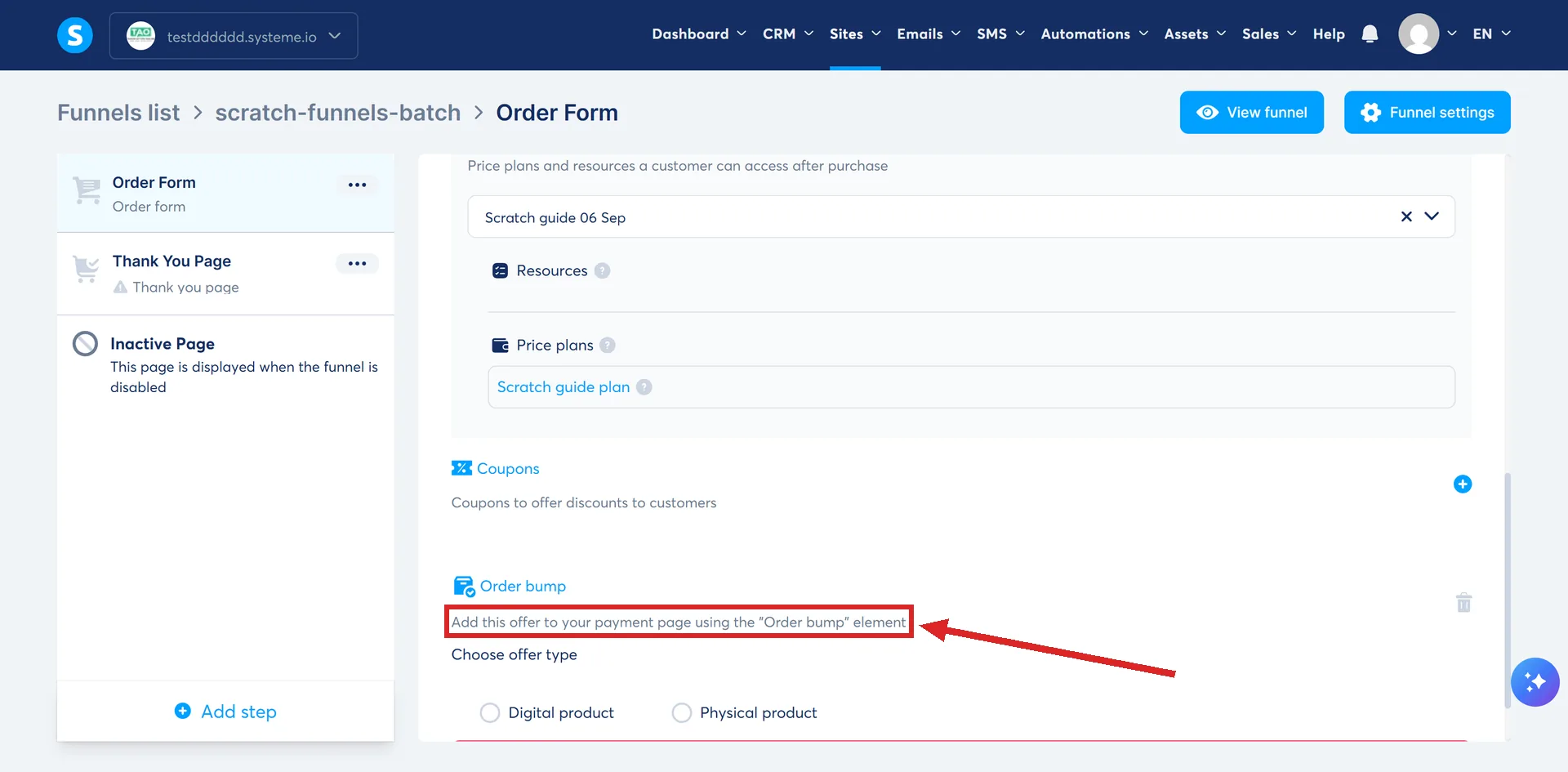Select the Physical product radio button
This screenshot has width=1568, height=772.
pos(681,712)
